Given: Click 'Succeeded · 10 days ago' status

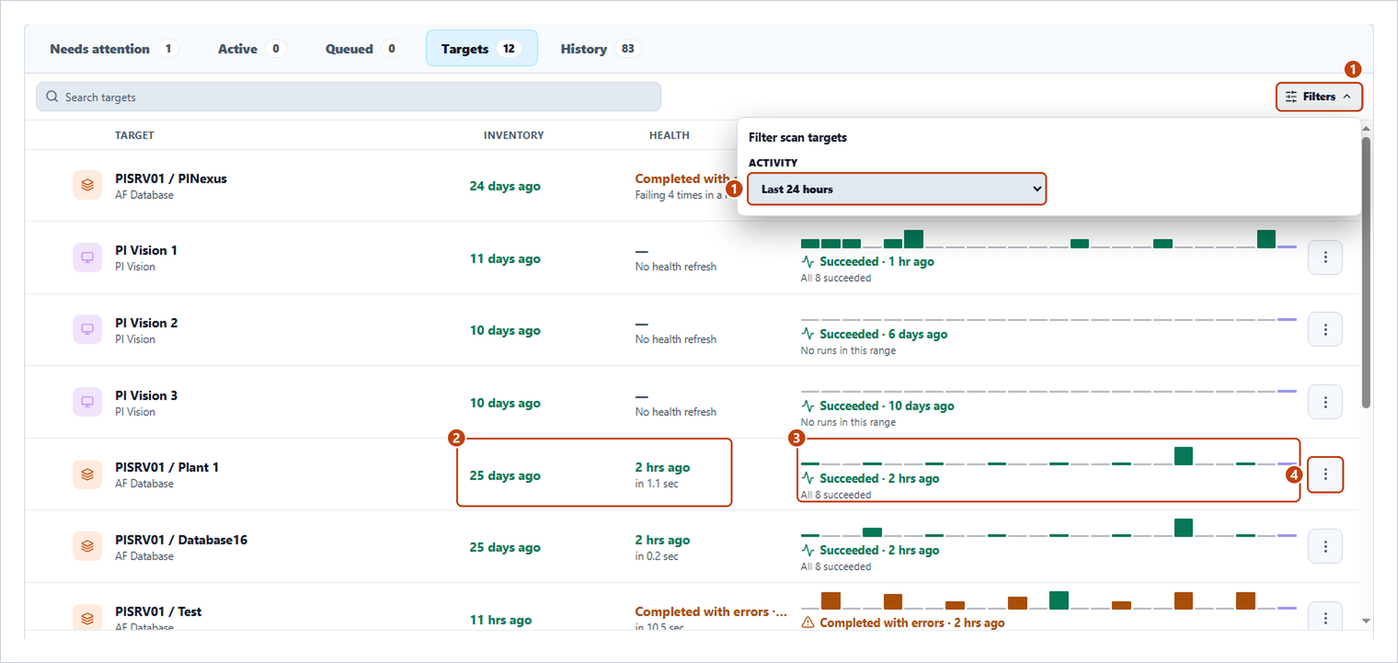Looking at the screenshot, I should [887, 406].
